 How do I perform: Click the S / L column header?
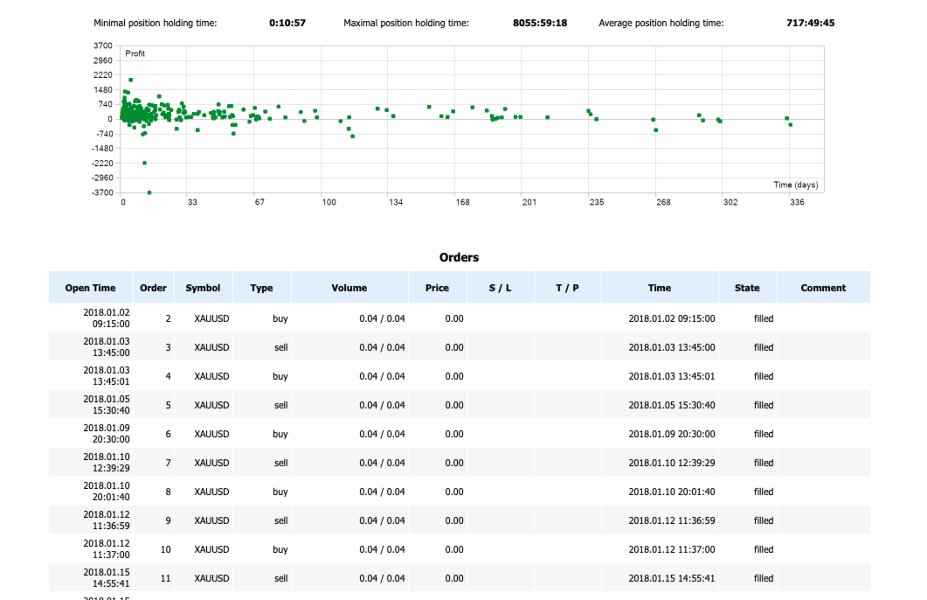tap(500, 288)
